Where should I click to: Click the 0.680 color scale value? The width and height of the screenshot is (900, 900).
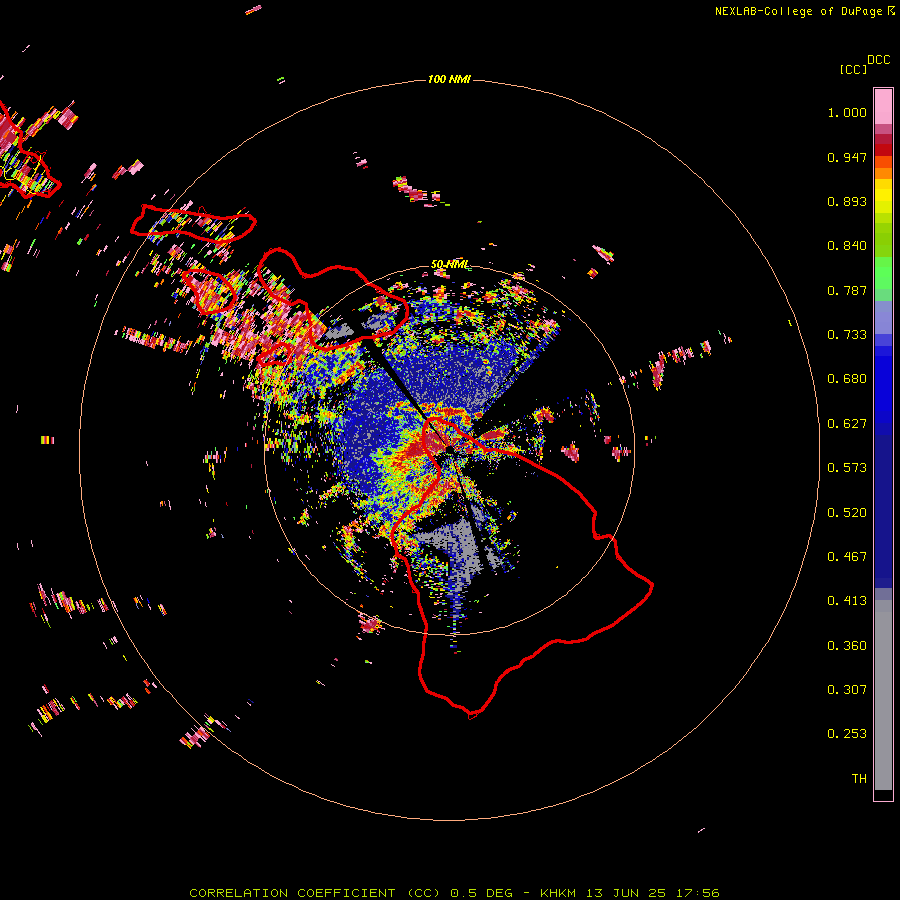coord(847,379)
